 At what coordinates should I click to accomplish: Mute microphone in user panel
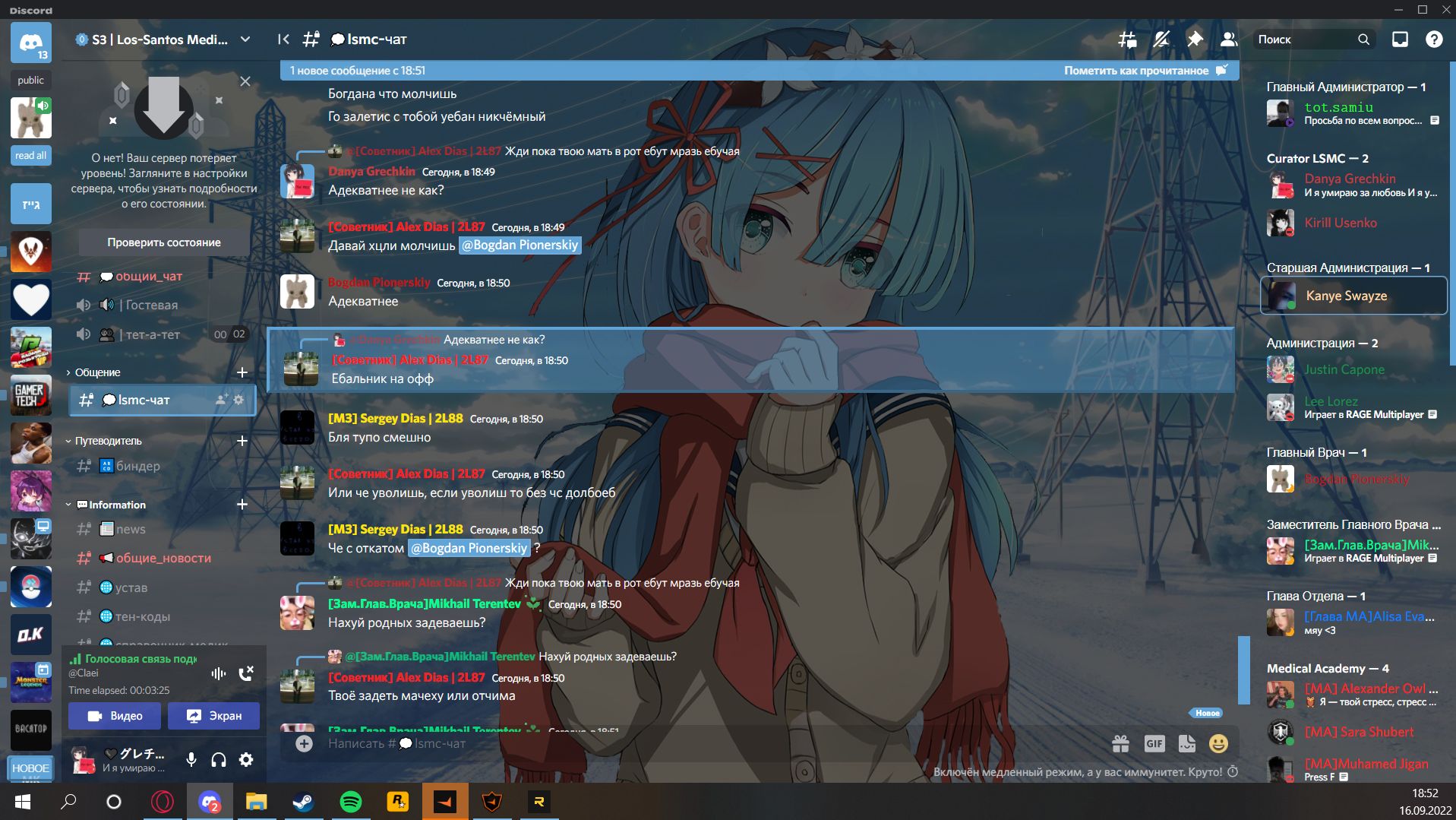(191, 759)
